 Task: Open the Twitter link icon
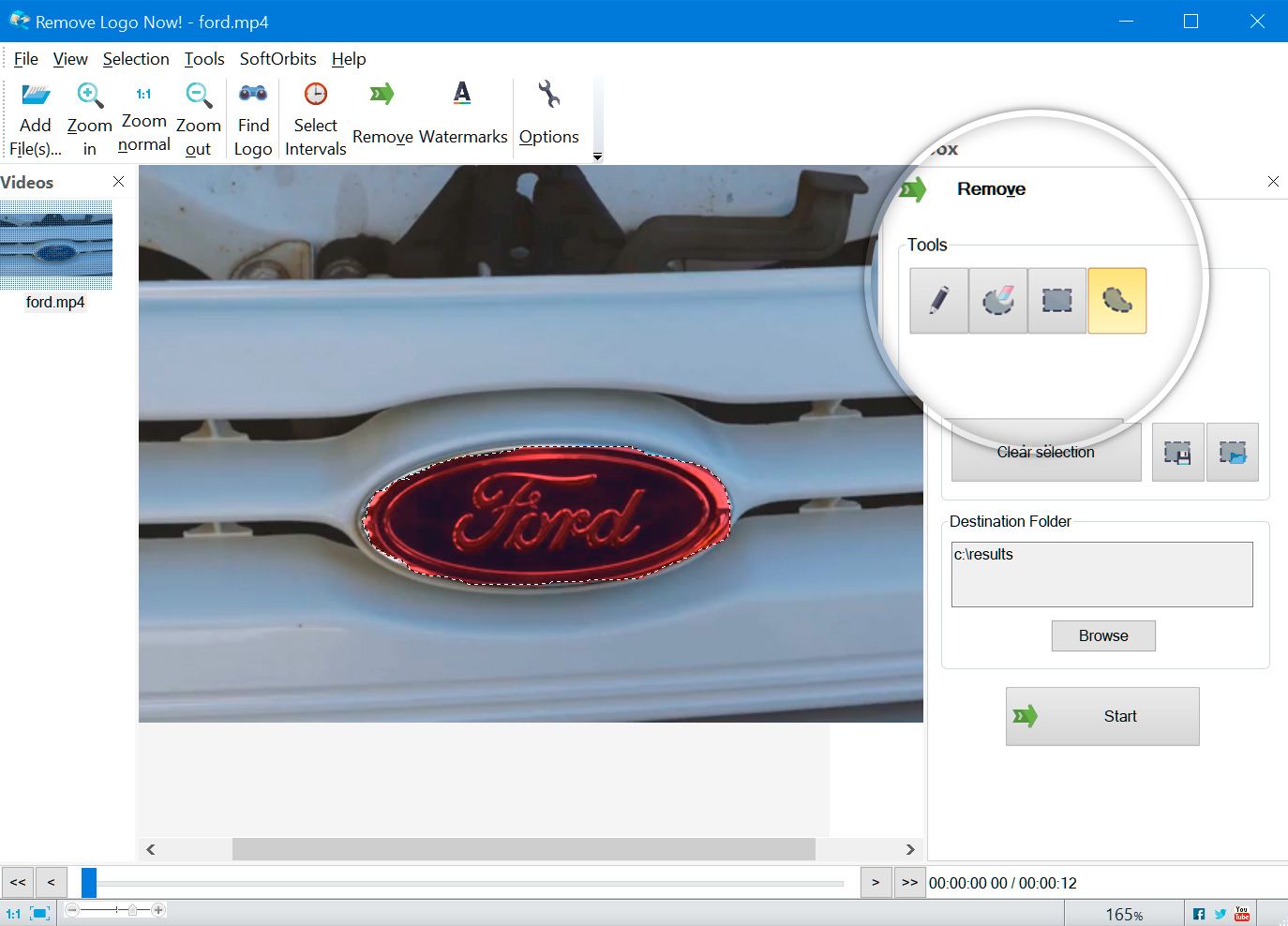pyautogui.click(x=1221, y=914)
